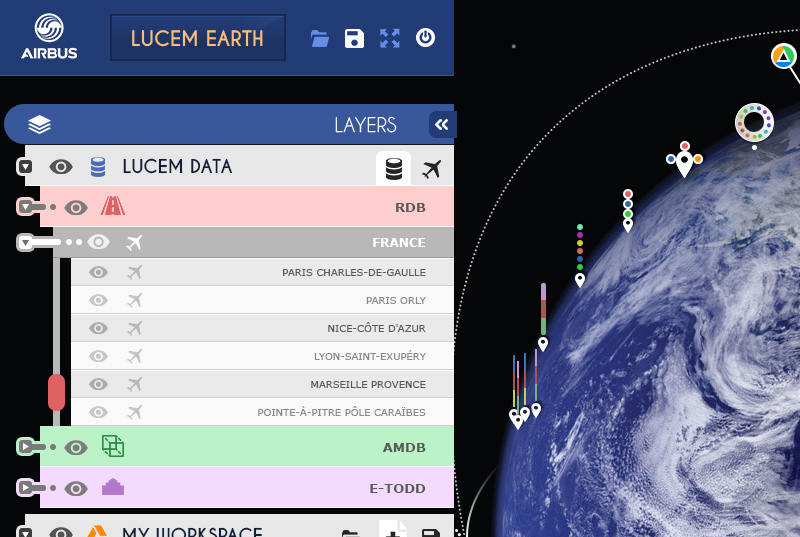Click the stacked layers icon in header
The height and width of the screenshot is (537, 800).
click(39, 124)
